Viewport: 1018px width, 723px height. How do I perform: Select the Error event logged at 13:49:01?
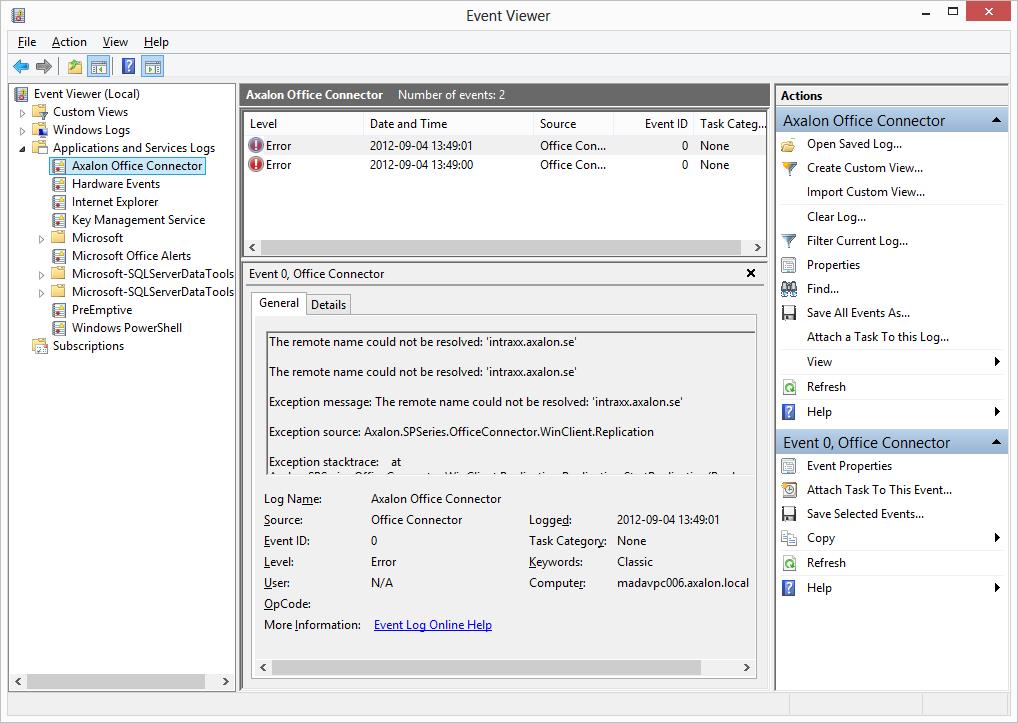coord(505,146)
